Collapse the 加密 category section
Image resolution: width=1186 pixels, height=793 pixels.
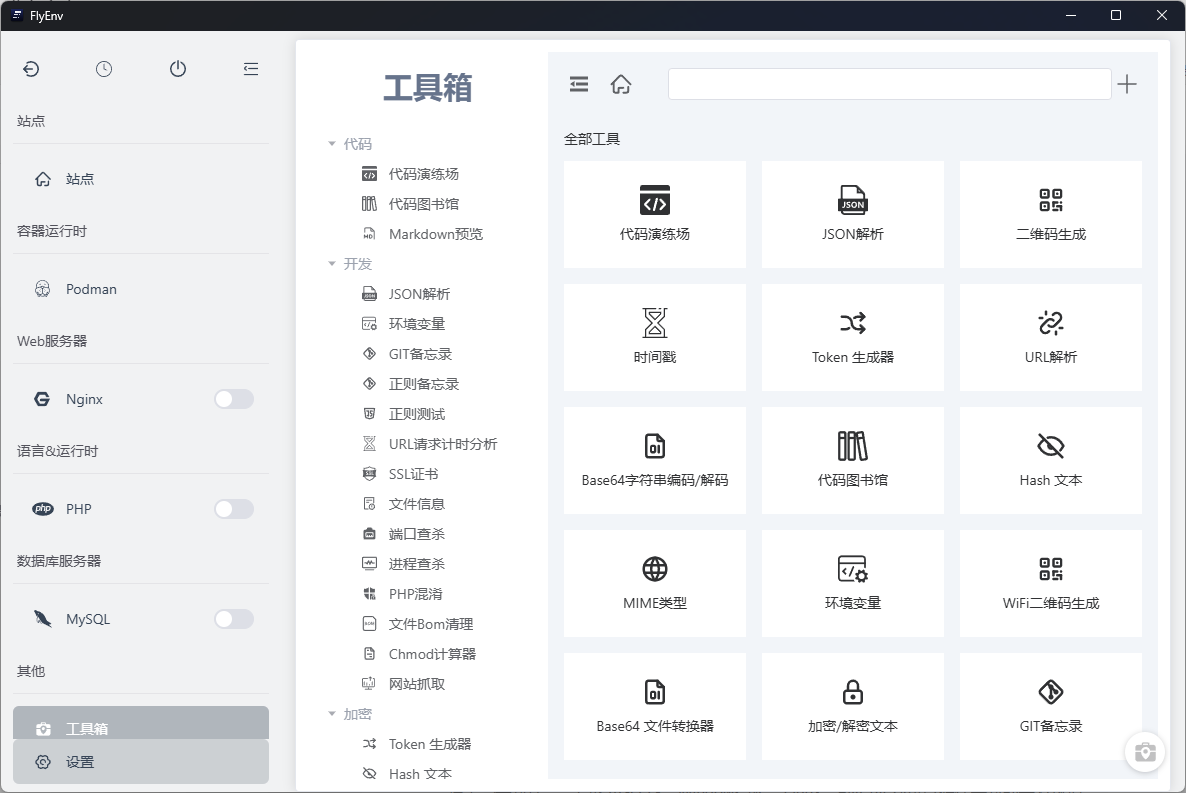(331, 713)
